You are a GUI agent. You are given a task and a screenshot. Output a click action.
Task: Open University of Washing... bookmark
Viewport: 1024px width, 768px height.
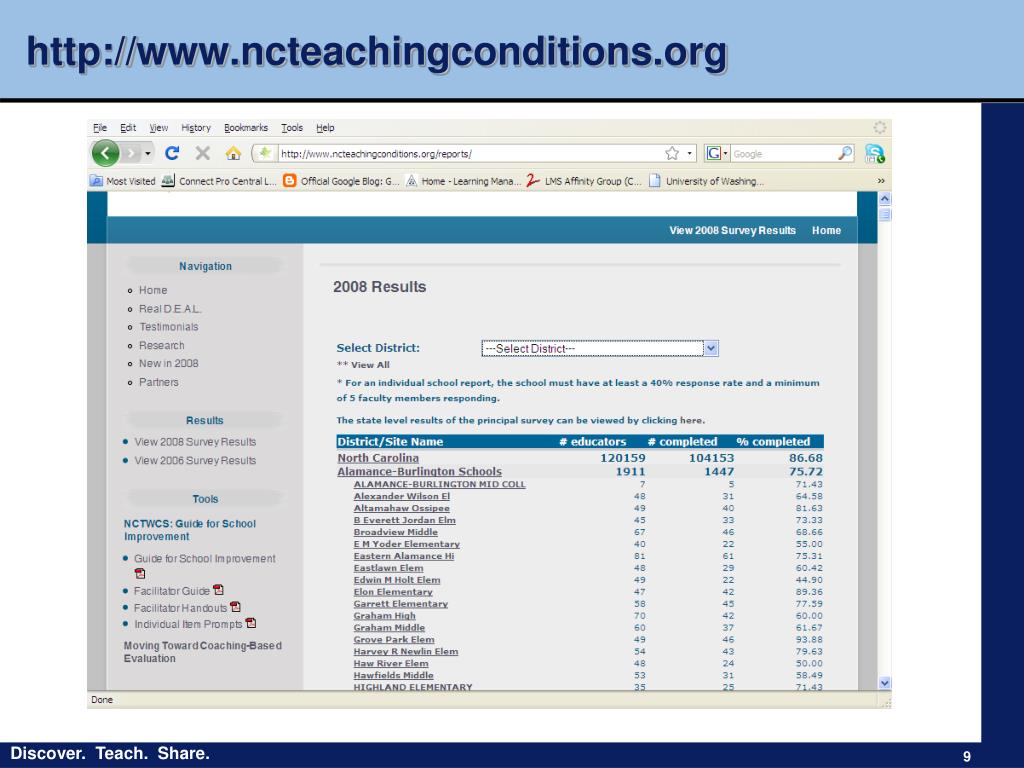(x=707, y=181)
